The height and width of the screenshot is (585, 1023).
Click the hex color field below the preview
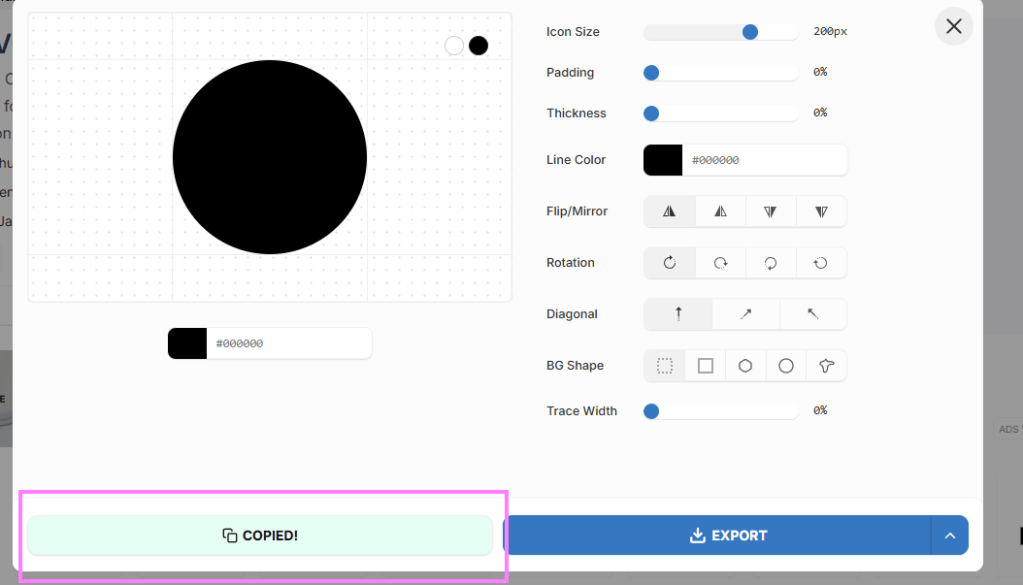click(x=288, y=343)
